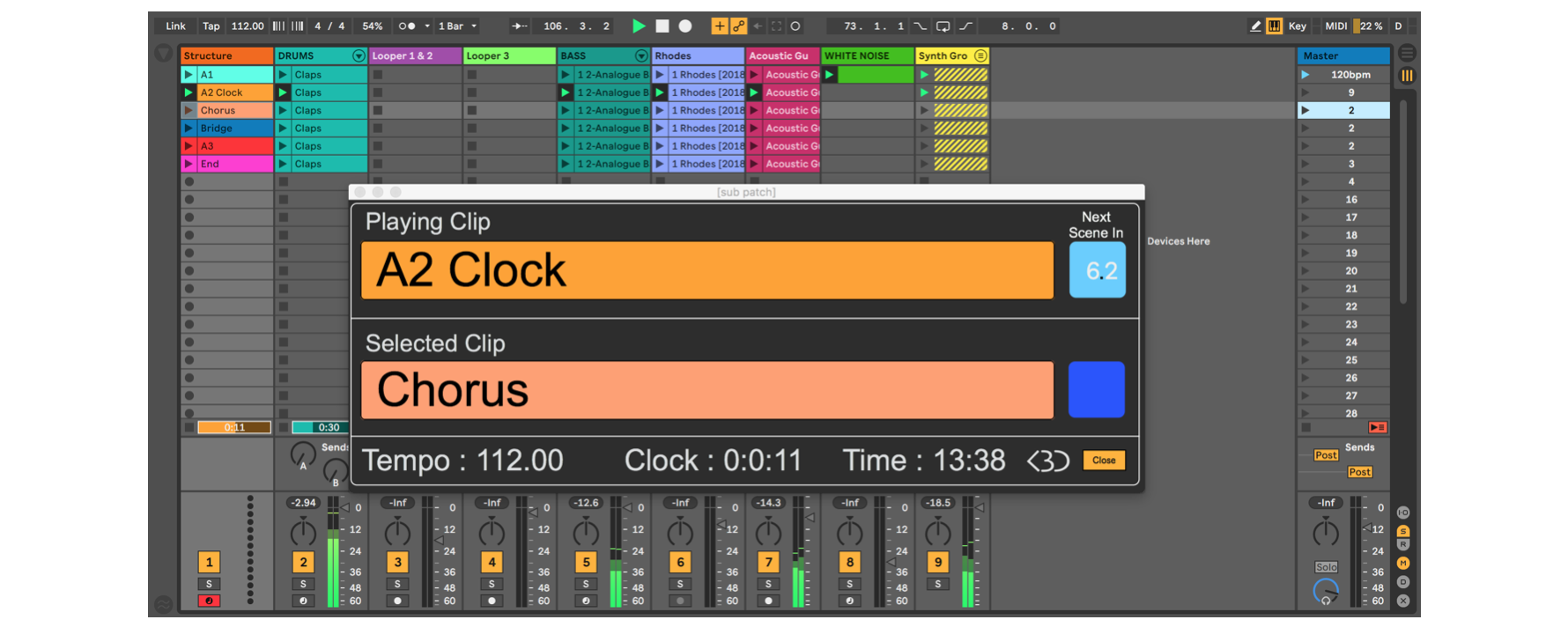
Task: Click the blue square beside Selected Clip
Action: (x=1097, y=389)
